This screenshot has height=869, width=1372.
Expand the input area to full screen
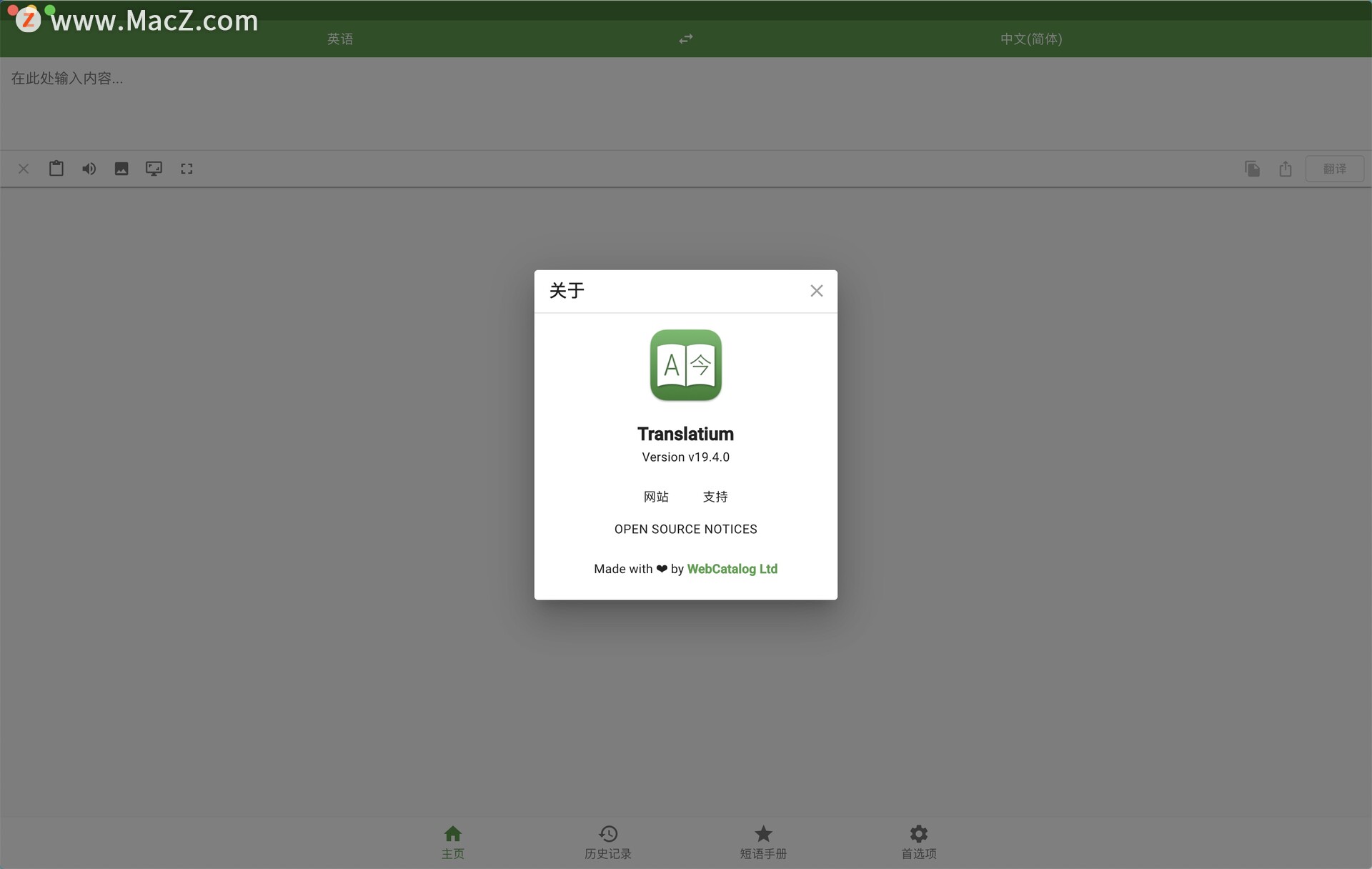pyautogui.click(x=187, y=169)
